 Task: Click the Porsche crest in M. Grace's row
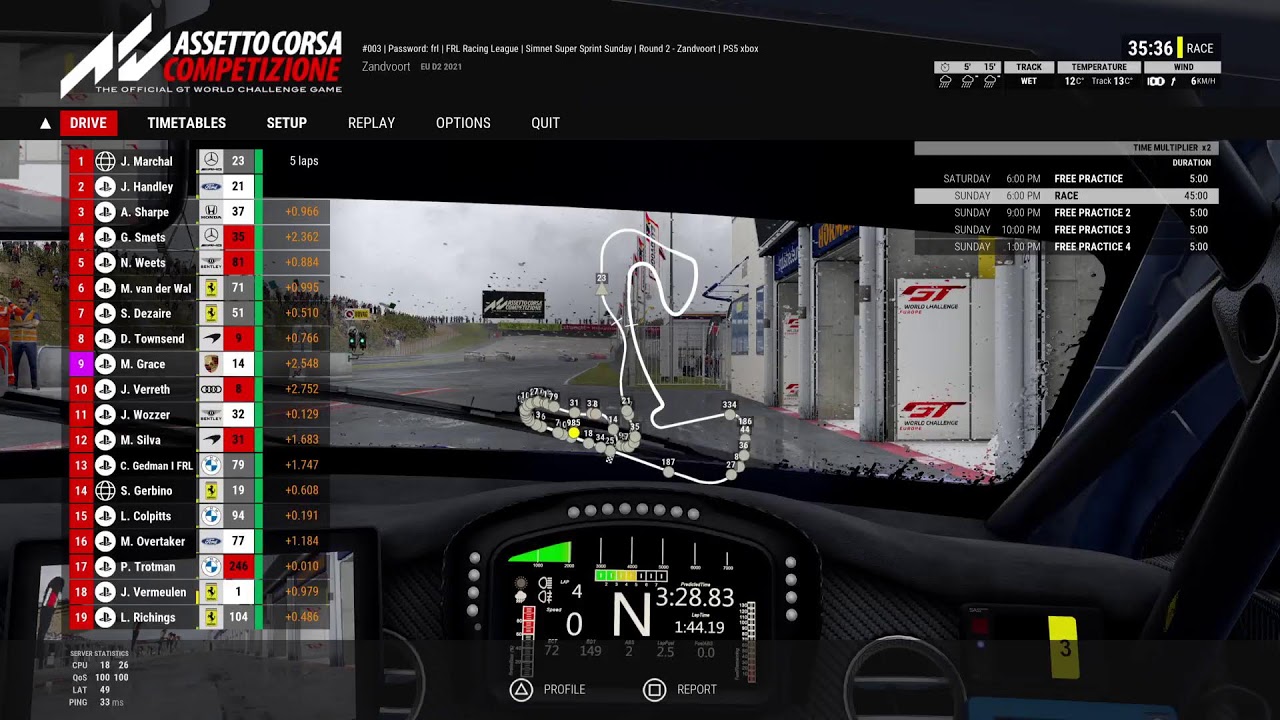coord(211,364)
